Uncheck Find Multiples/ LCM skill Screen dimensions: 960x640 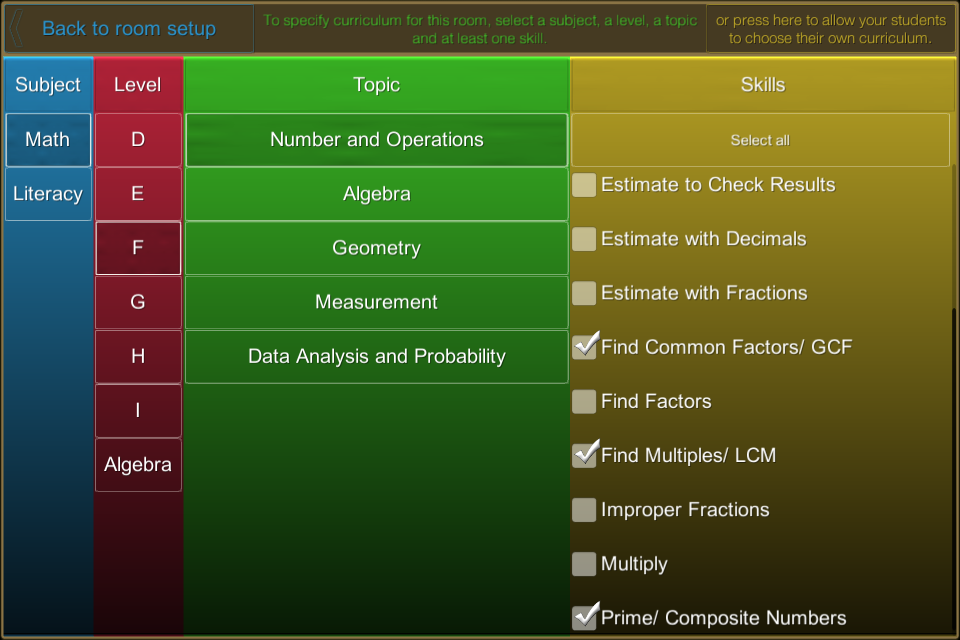[x=585, y=456]
